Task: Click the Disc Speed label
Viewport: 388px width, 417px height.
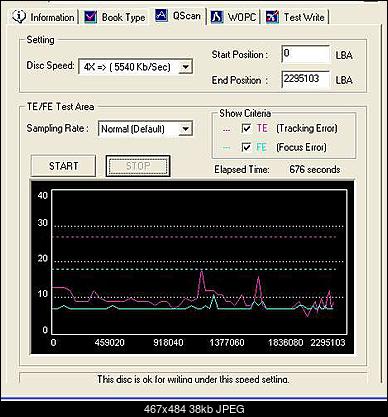Action: tap(50, 65)
